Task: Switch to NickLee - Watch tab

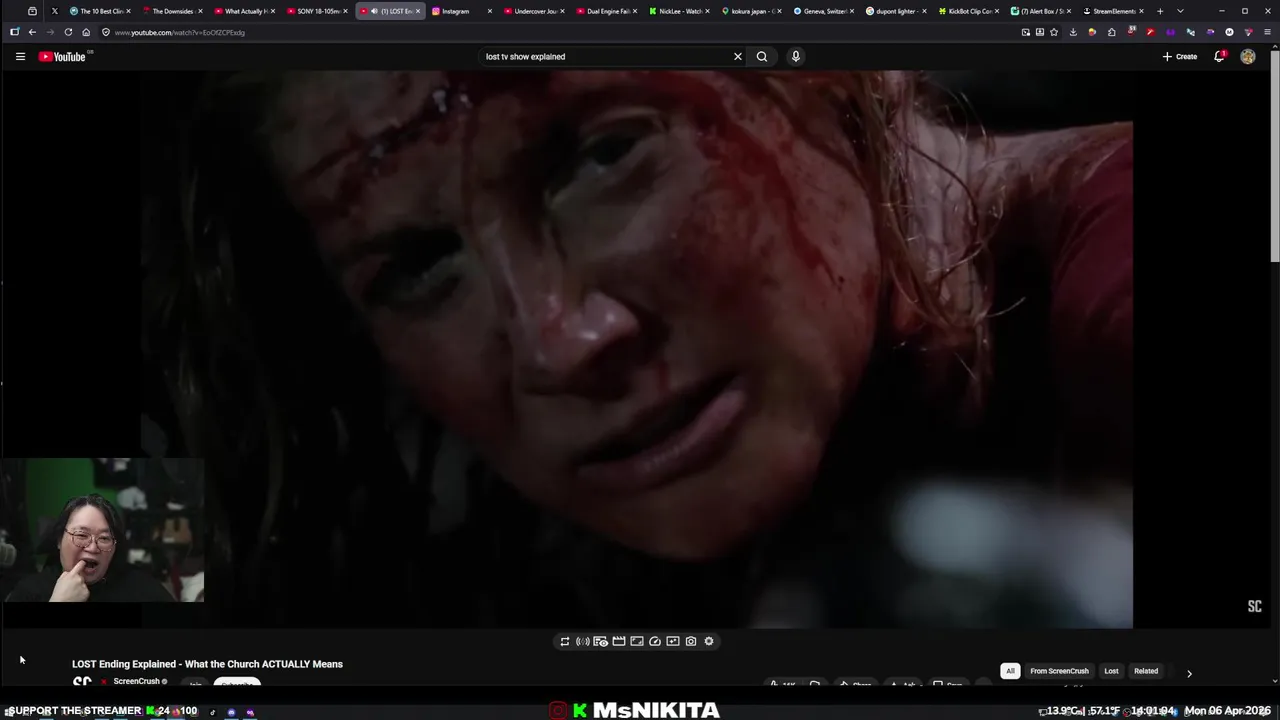Action: tap(680, 11)
